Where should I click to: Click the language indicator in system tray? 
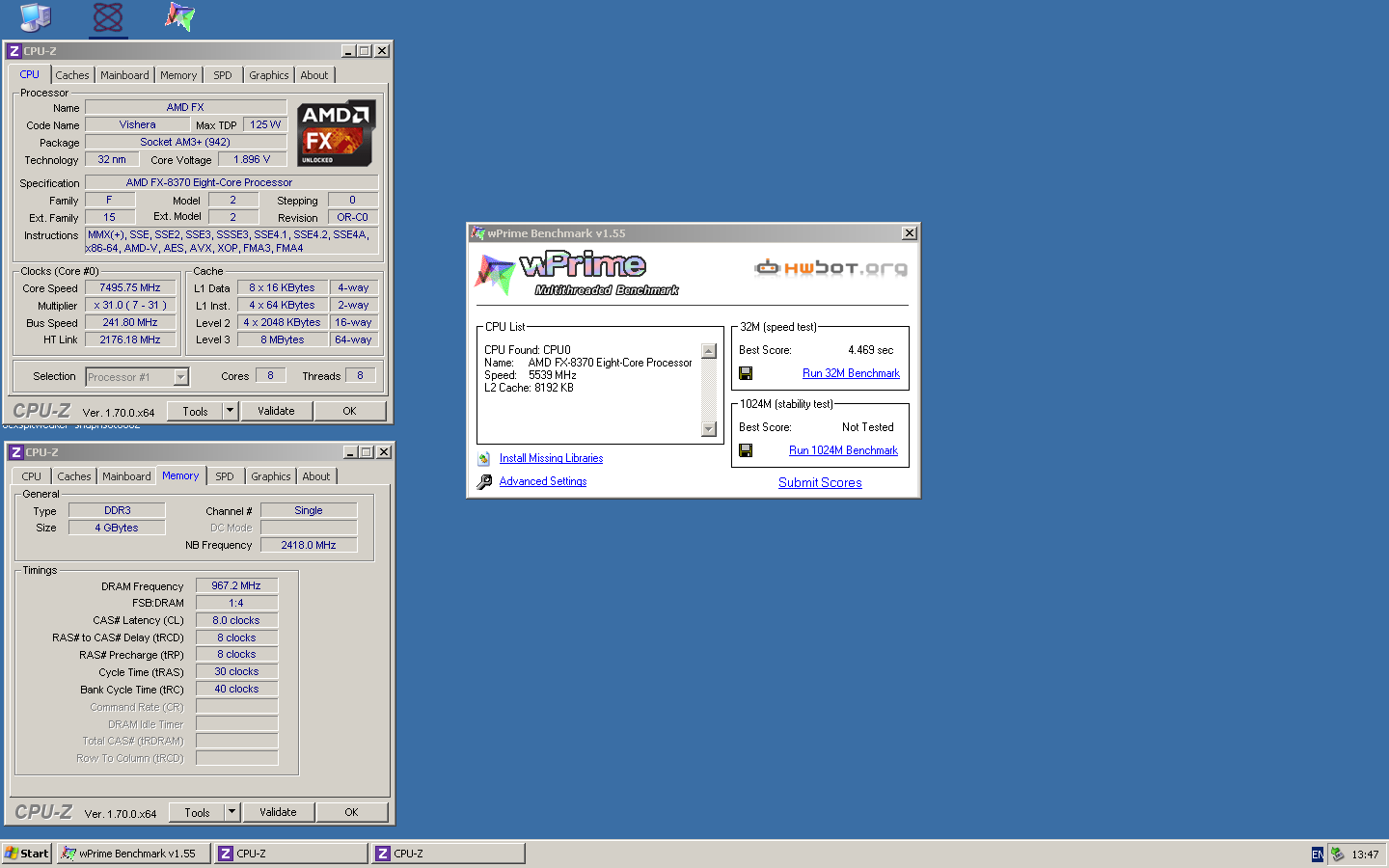[1318, 854]
